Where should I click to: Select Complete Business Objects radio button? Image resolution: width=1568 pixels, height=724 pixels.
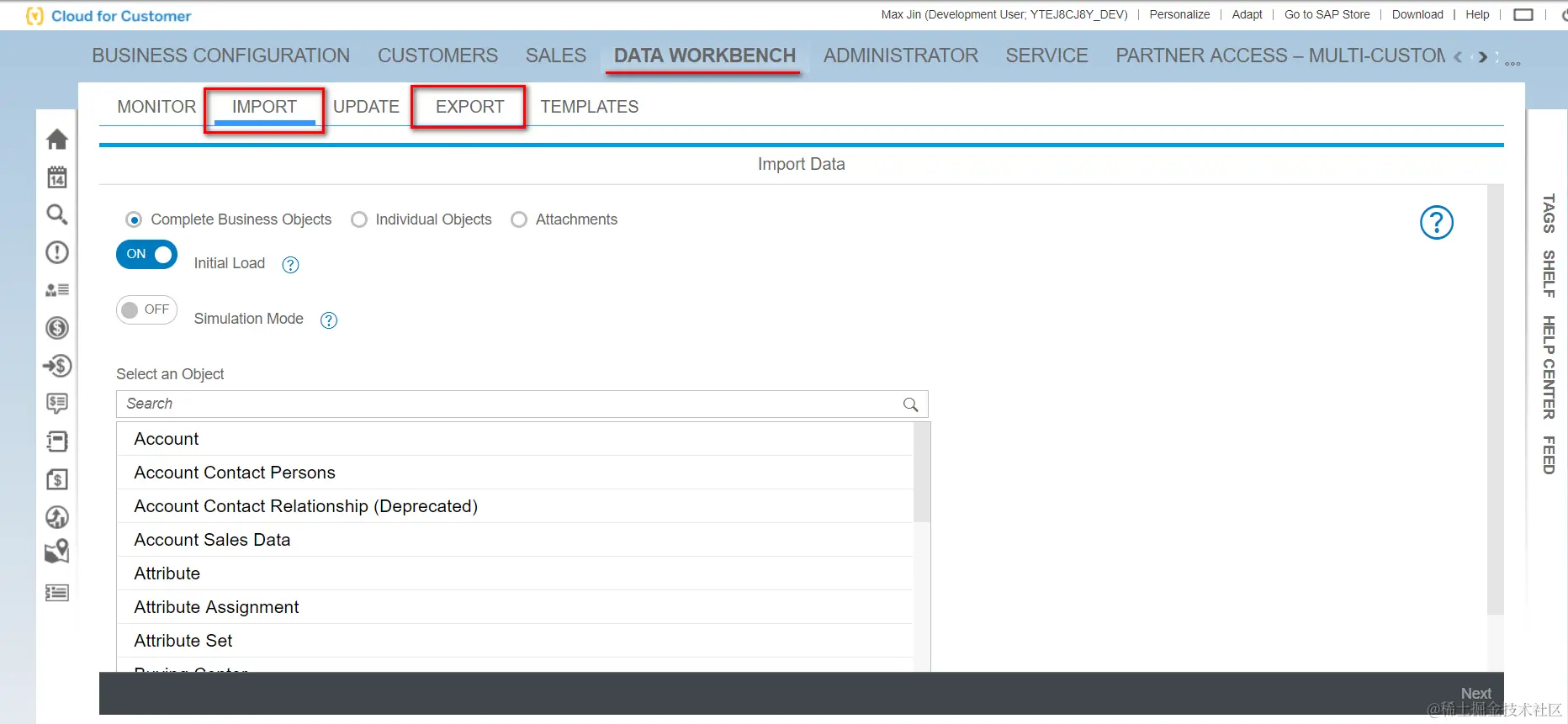tap(134, 219)
